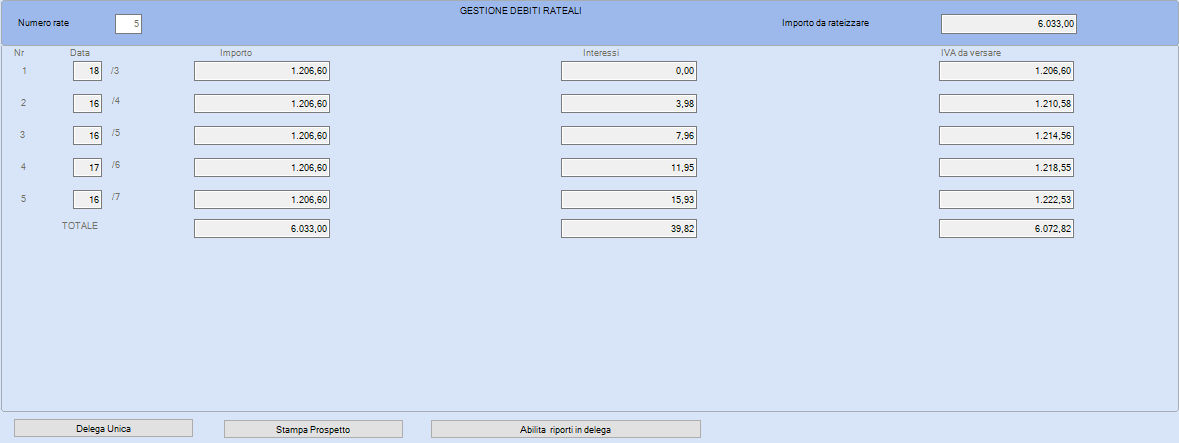Screen dimensions: 1179x443
Task: Click the TOTALE row label
Action: 80,226
